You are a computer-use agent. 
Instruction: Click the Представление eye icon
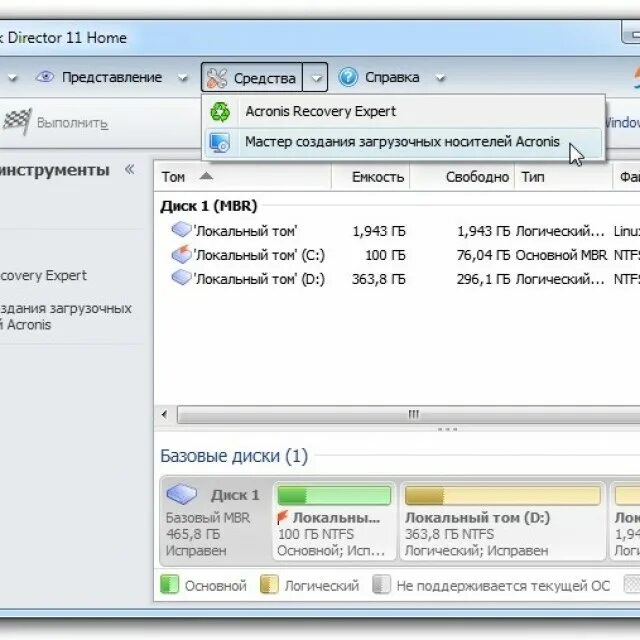point(45,77)
